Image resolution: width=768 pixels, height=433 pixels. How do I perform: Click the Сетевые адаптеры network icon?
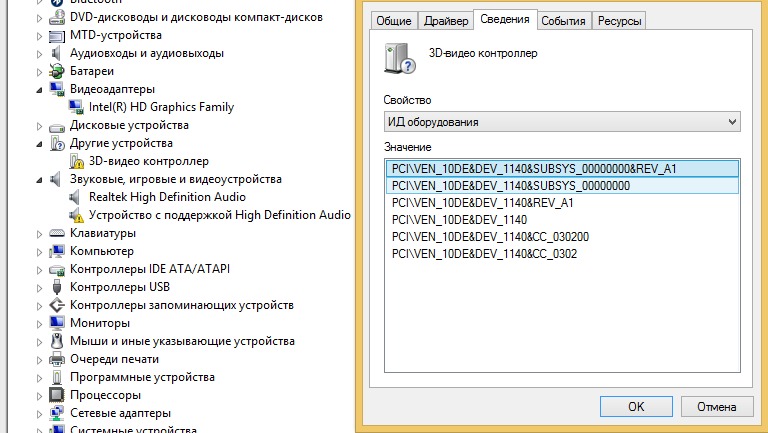[57, 413]
